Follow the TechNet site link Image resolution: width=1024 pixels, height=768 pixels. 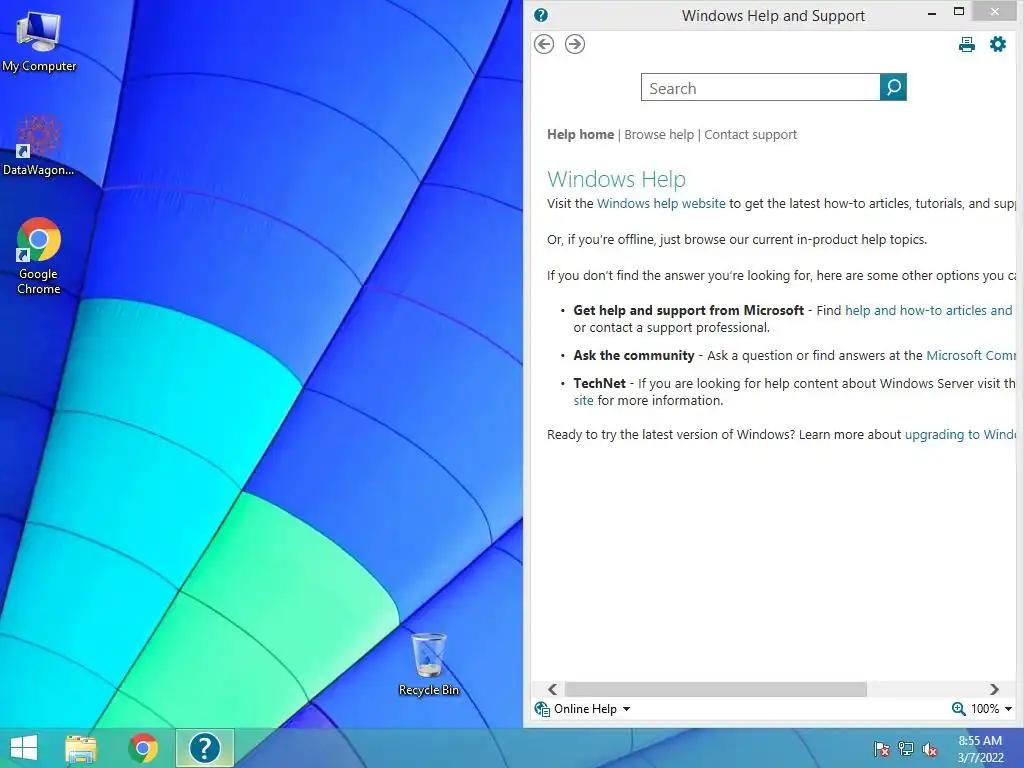pos(583,400)
